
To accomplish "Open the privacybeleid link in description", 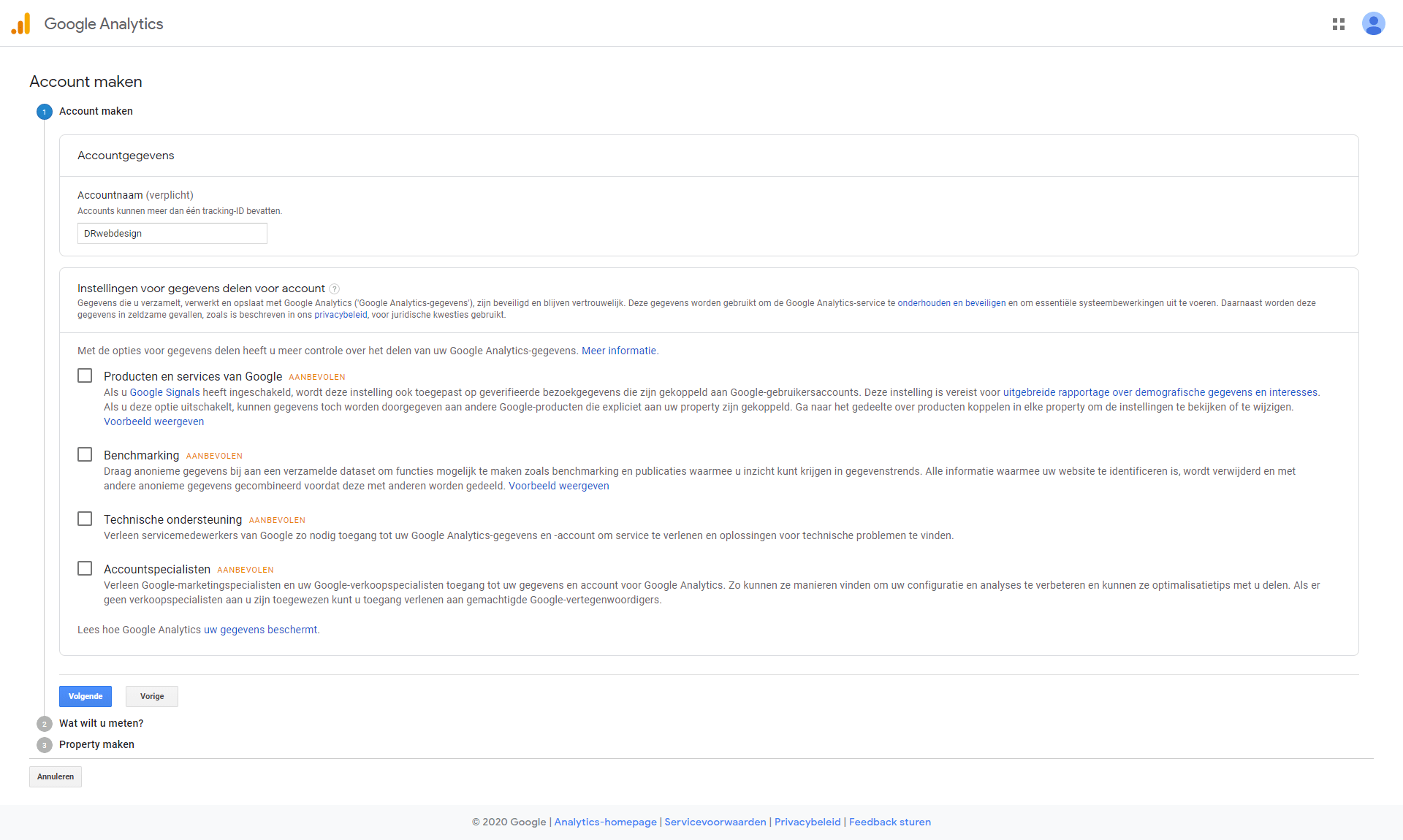I will coord(341,315).
